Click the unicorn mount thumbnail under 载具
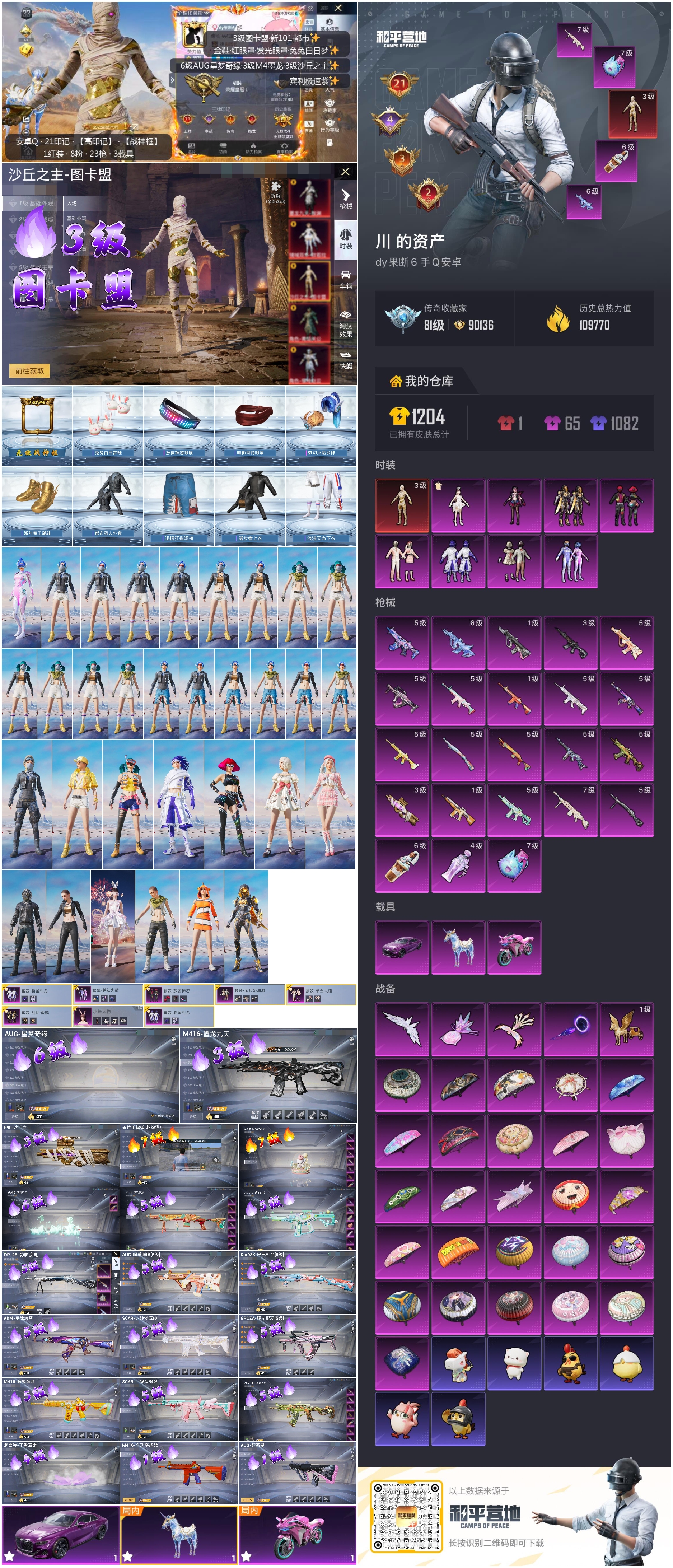Image resolution: width=673 pixels, height=1568 pixels. (x=458, y=947)
